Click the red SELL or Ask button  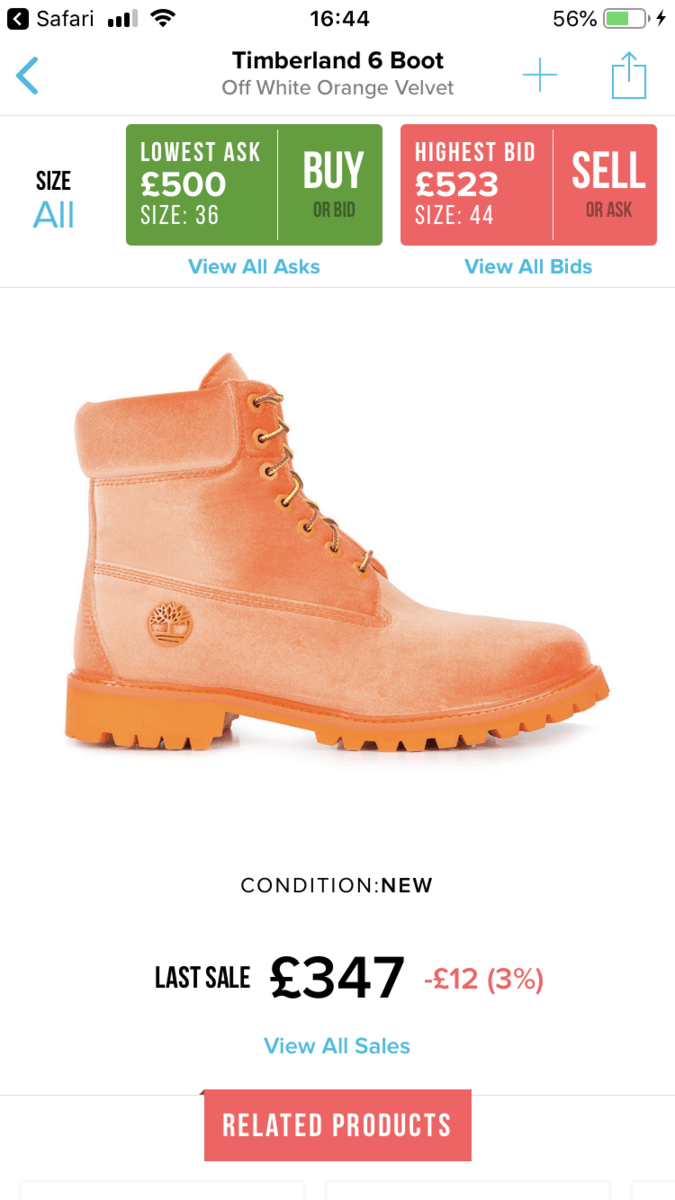pos(605,185)
